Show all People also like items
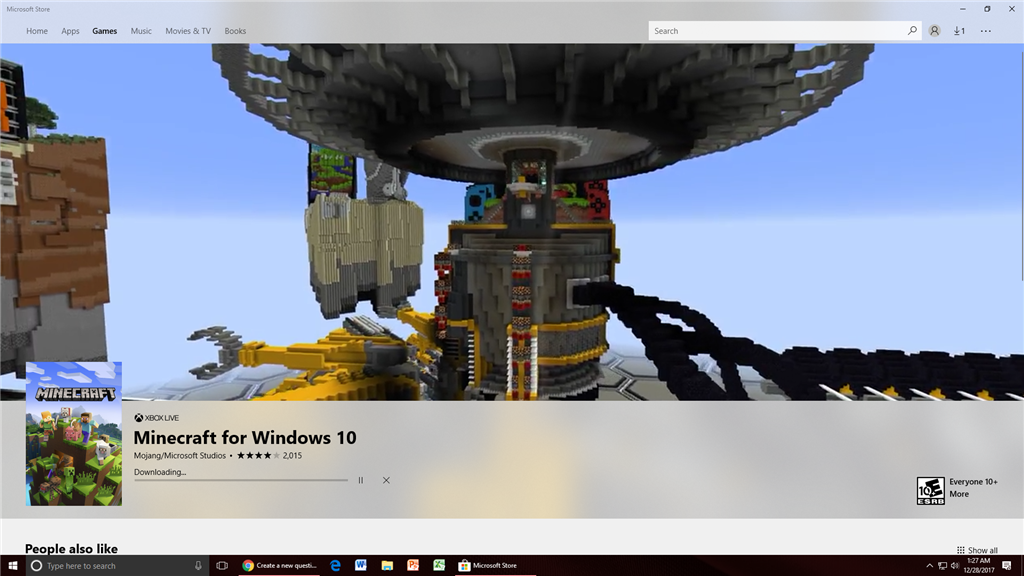1024x576 pixels. click(977, 550)
